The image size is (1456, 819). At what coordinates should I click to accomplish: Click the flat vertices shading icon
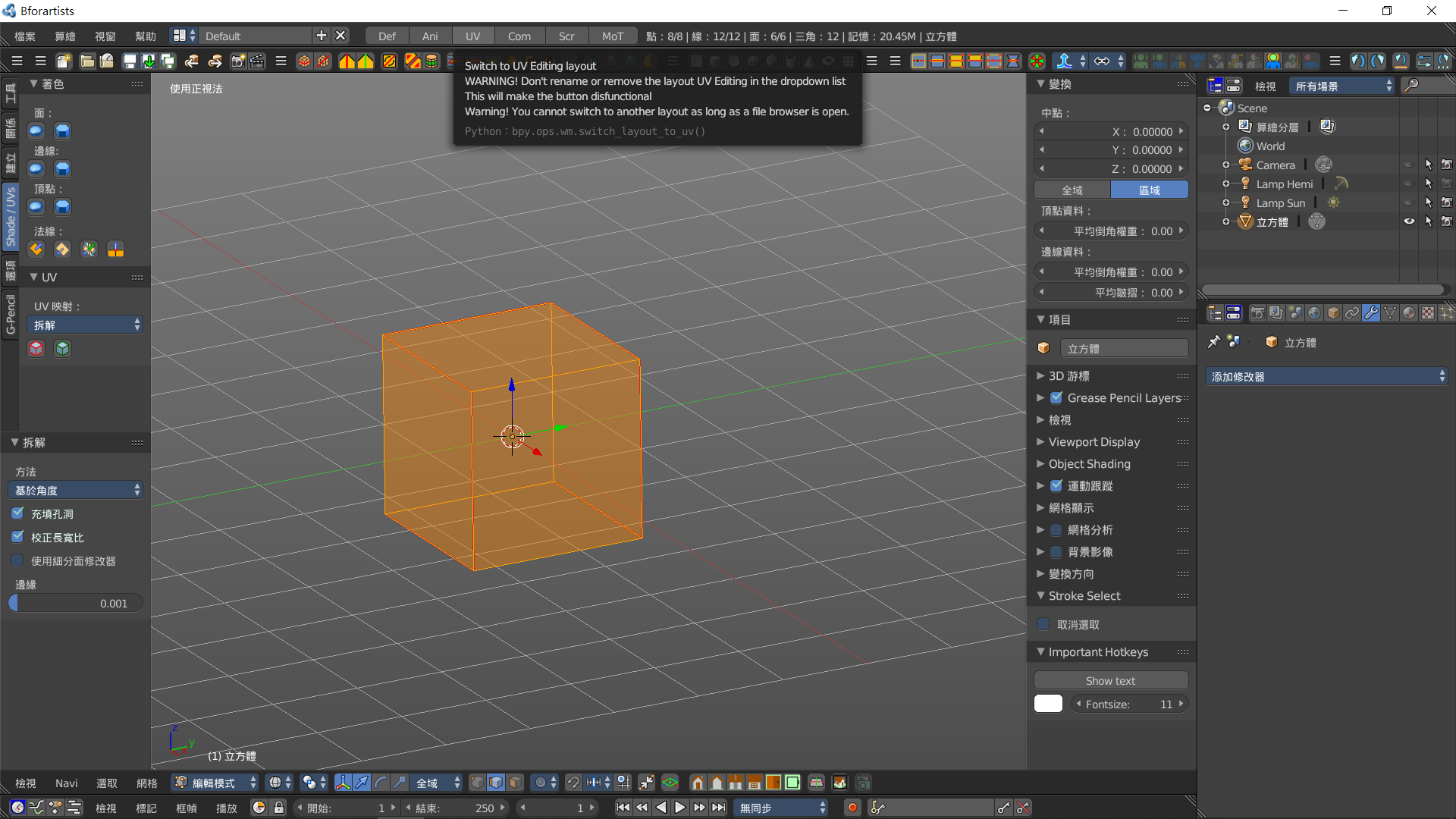[x=63, y=206]
